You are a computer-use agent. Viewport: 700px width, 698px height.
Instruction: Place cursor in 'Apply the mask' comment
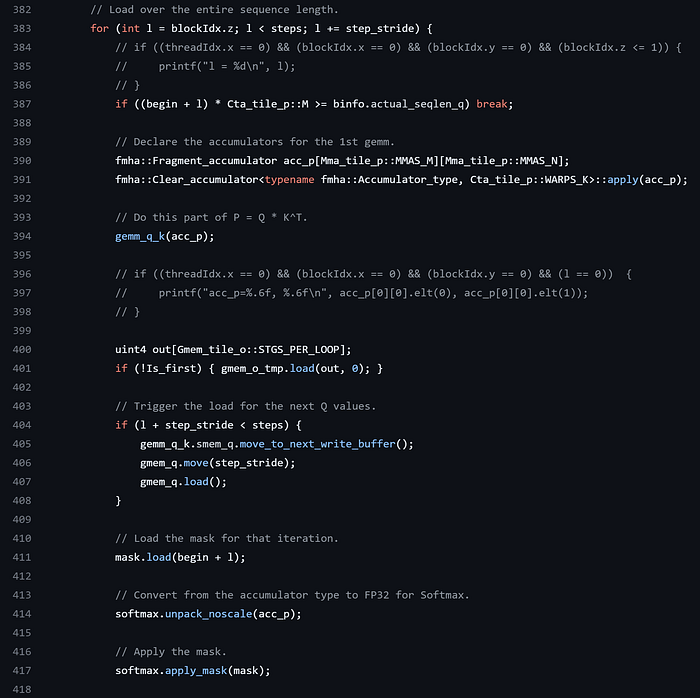pos(171,652)
